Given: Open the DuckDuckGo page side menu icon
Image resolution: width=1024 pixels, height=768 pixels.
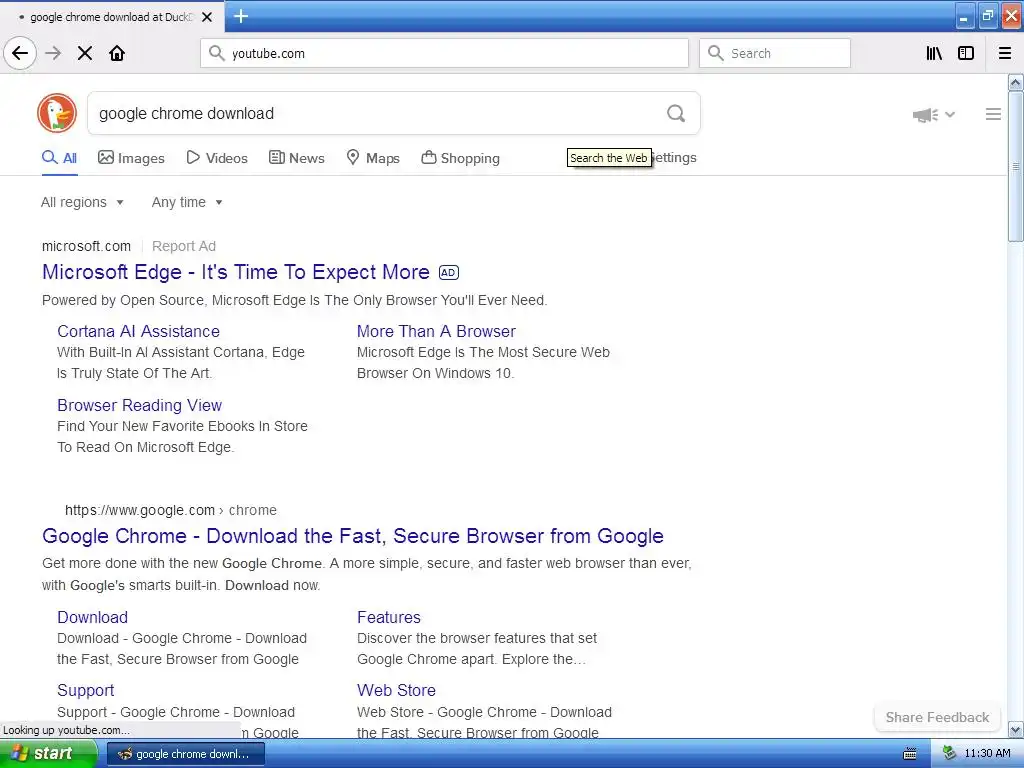Looking at the screenshot, I should (x=993, y=114).
